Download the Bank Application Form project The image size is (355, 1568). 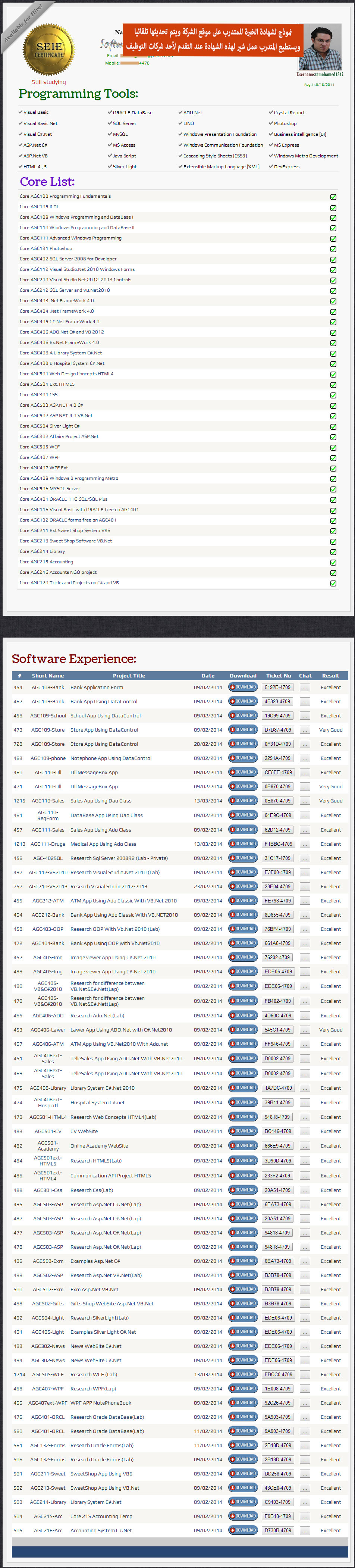[x=242, y=687]
